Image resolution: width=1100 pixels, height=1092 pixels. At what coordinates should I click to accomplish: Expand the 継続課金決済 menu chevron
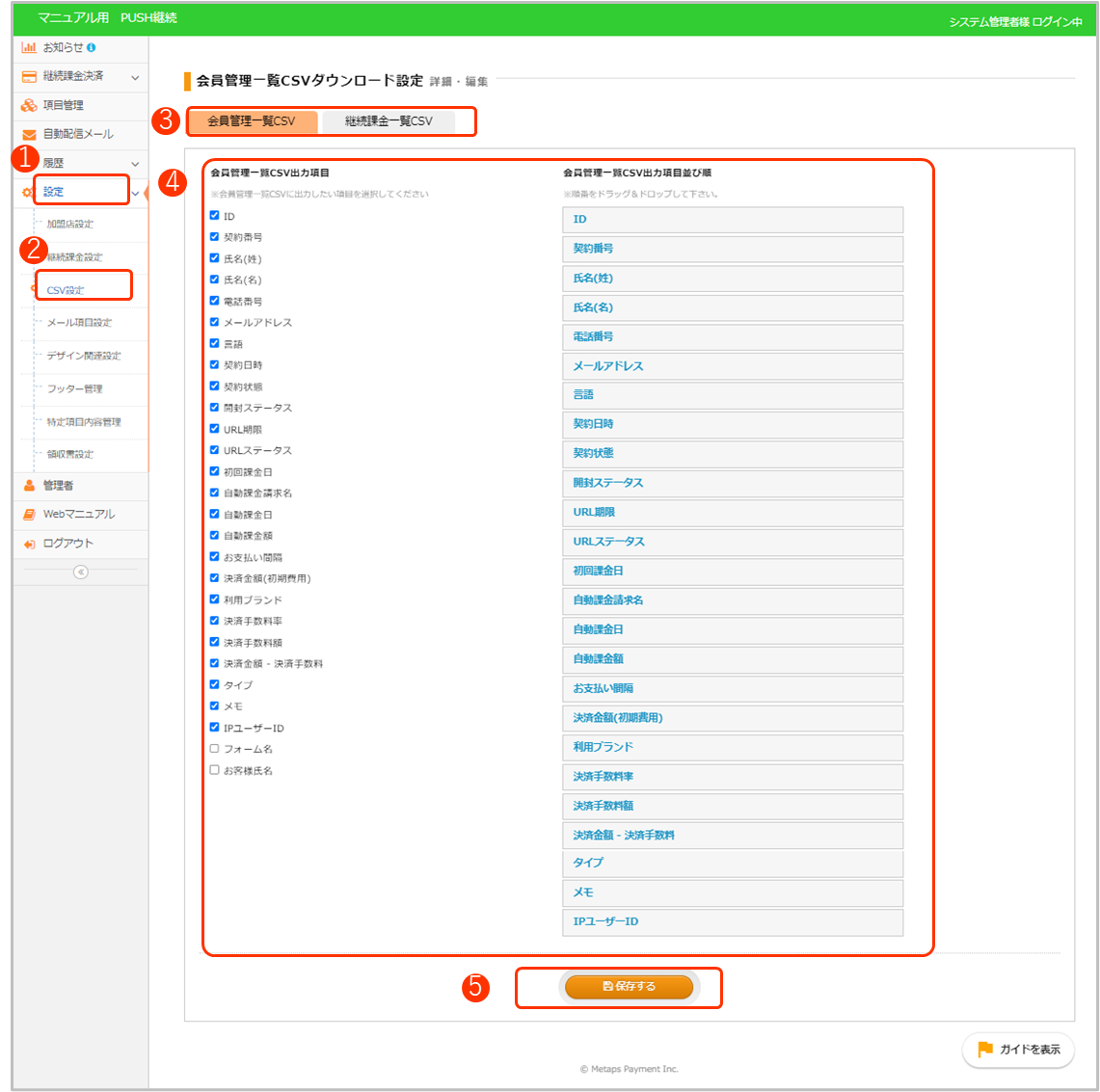[135, 77]
